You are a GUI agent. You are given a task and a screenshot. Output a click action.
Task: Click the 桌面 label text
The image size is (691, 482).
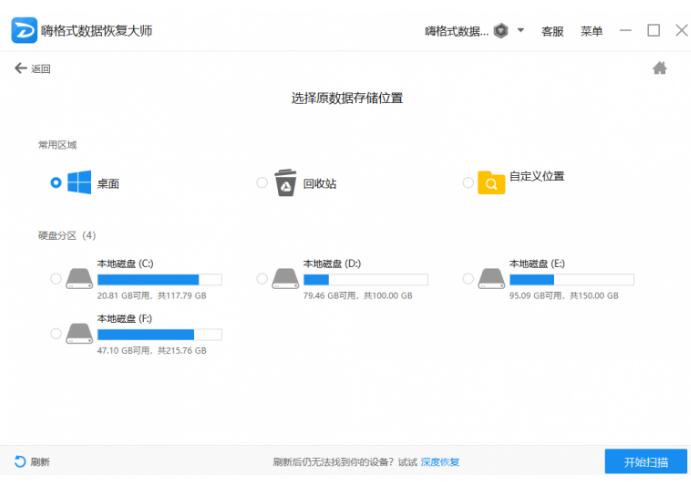coord(108,183)
